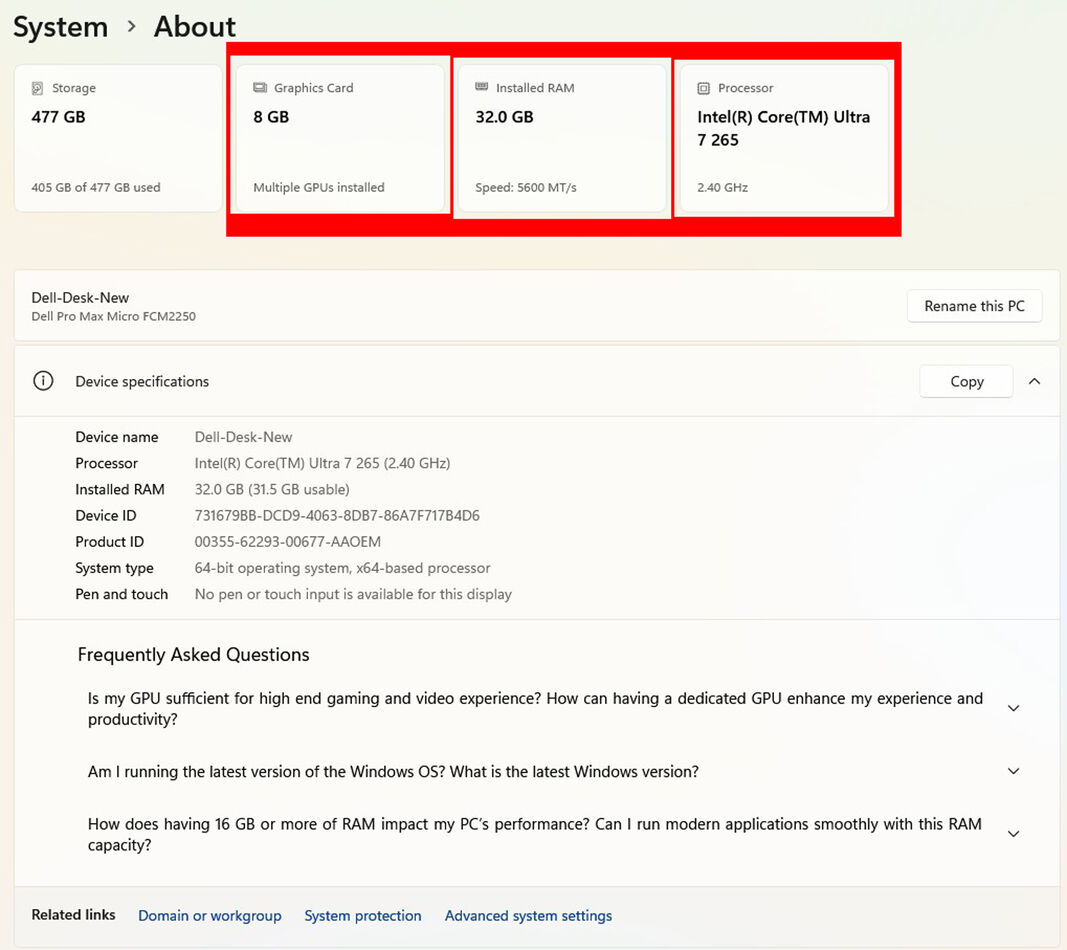This screenshot has width=1067, height=950.
Task: Click the Related links label
Action: point(73,915)
